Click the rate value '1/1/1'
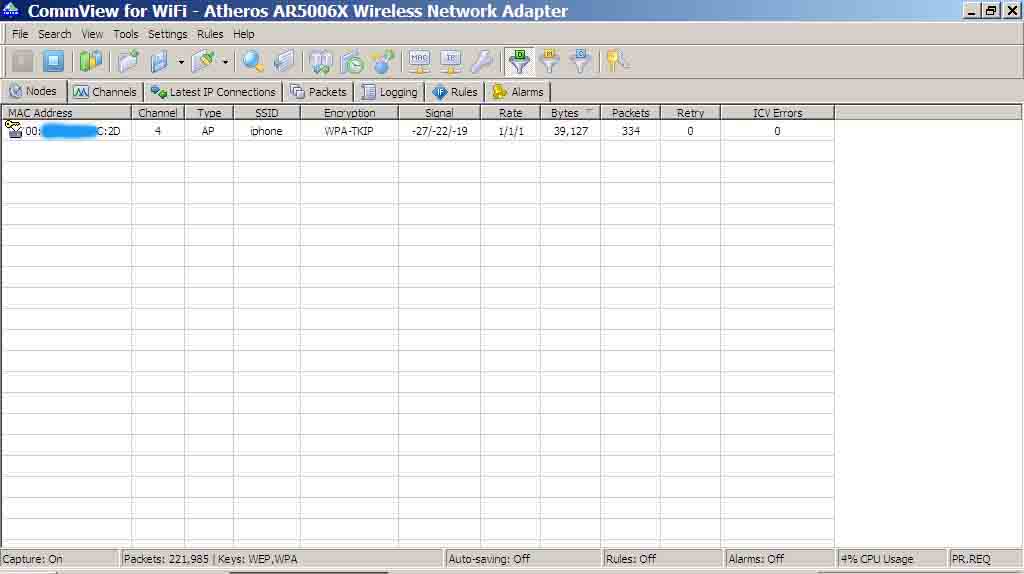 point(511,131)
